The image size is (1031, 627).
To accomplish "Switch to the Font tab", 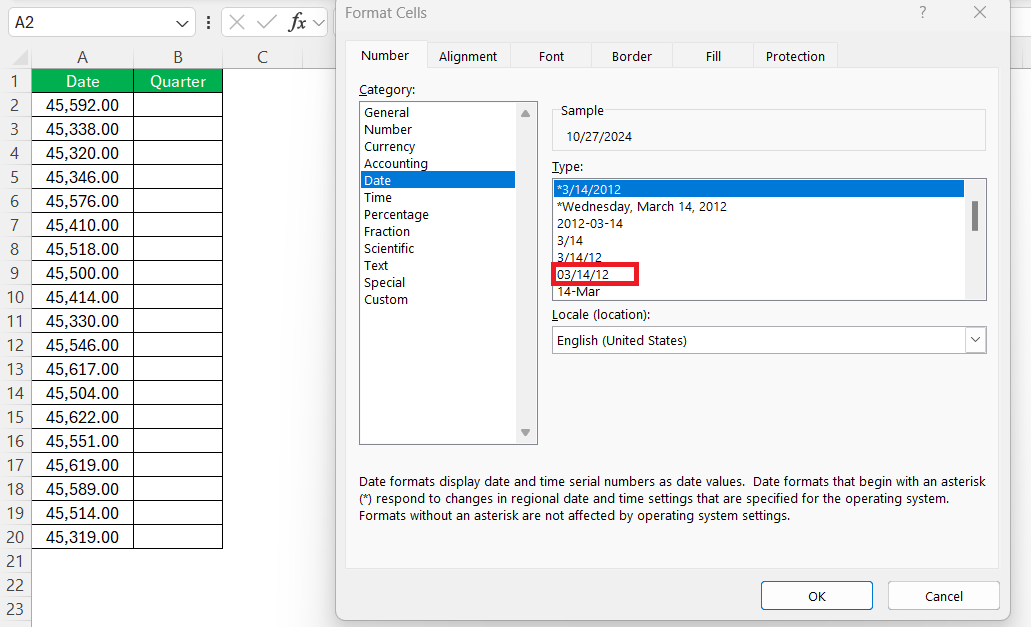I will [551, 57].
